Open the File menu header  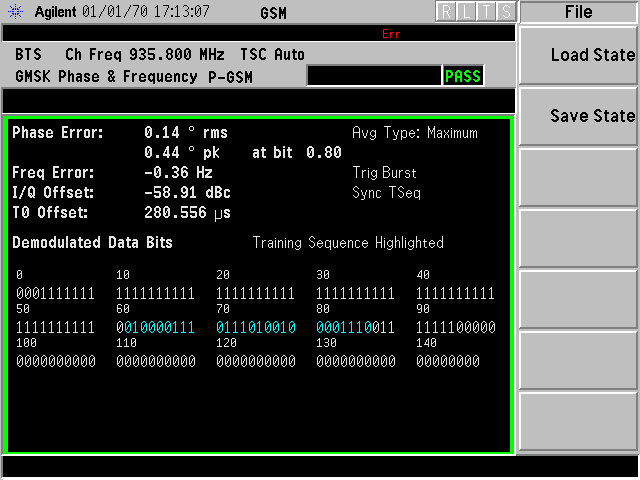tap(578, 12)
